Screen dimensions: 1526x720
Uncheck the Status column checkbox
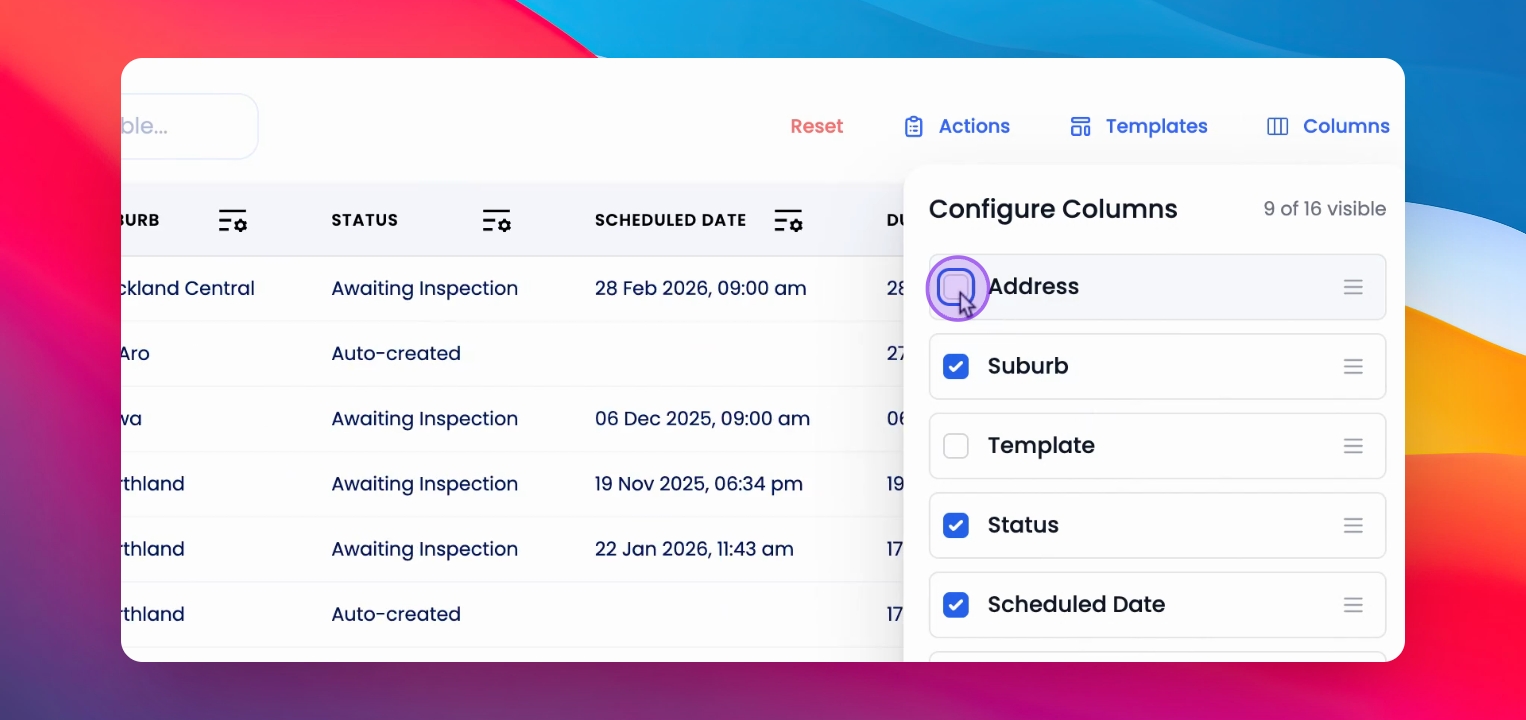tap(956, 525)
